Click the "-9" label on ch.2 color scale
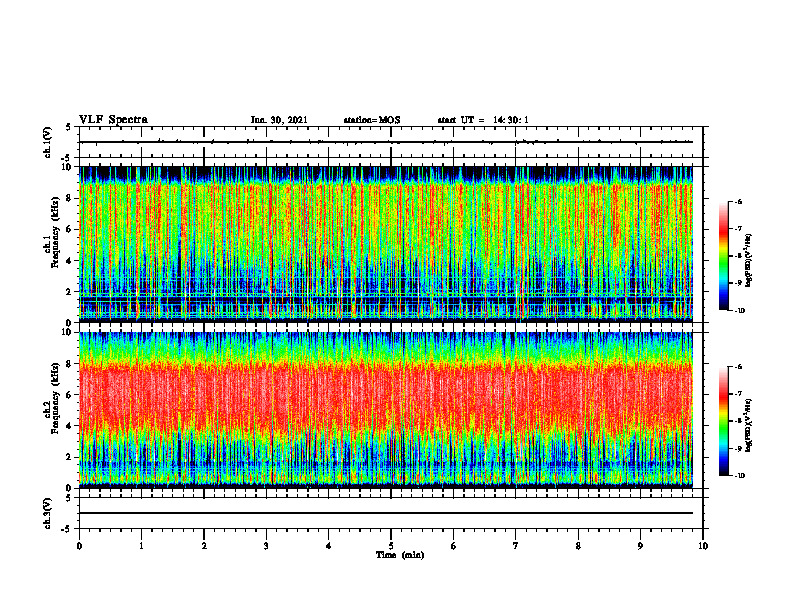 (739, 448)
